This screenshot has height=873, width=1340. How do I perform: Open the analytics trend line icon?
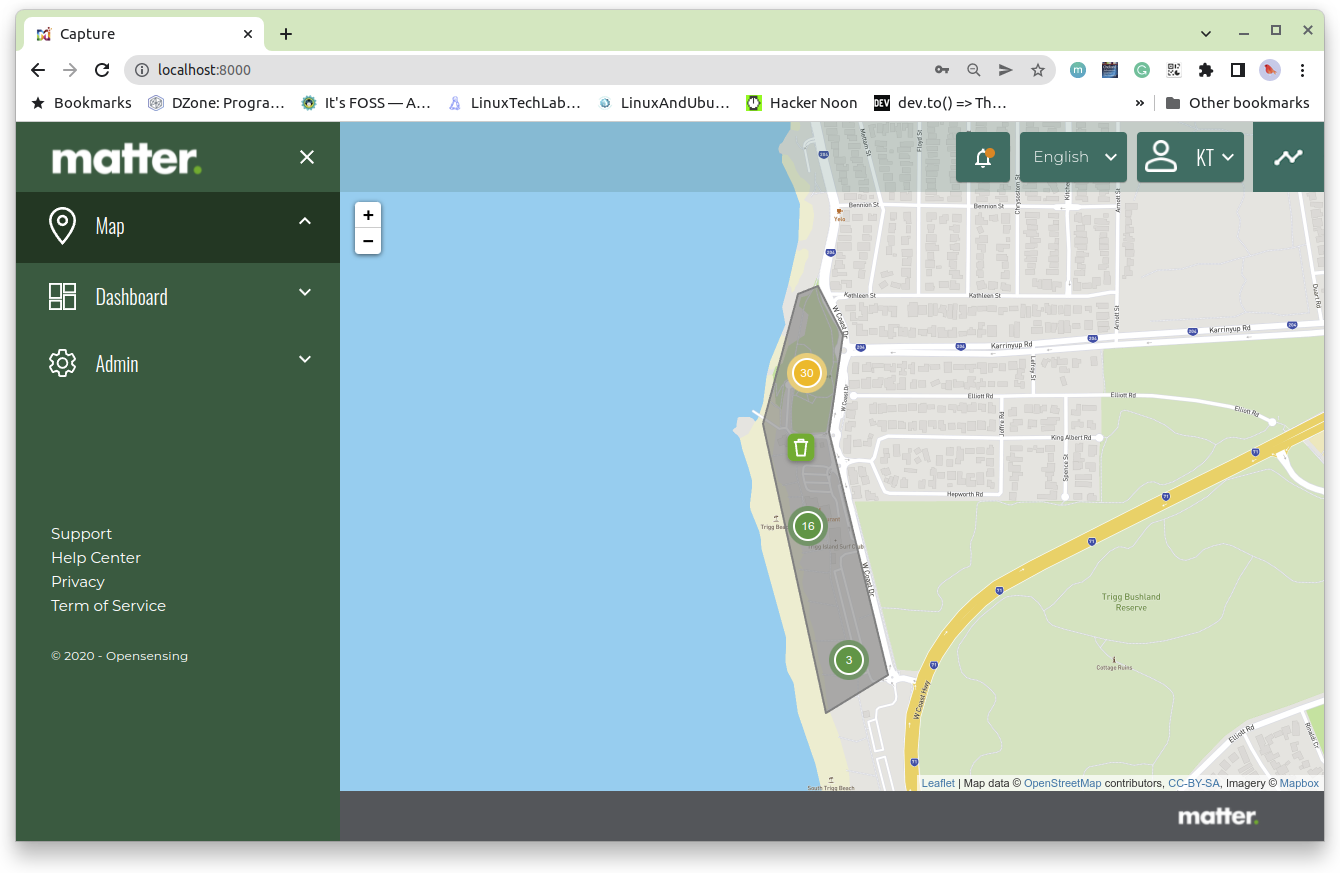pyautogui.click(x=1288, y=157)
